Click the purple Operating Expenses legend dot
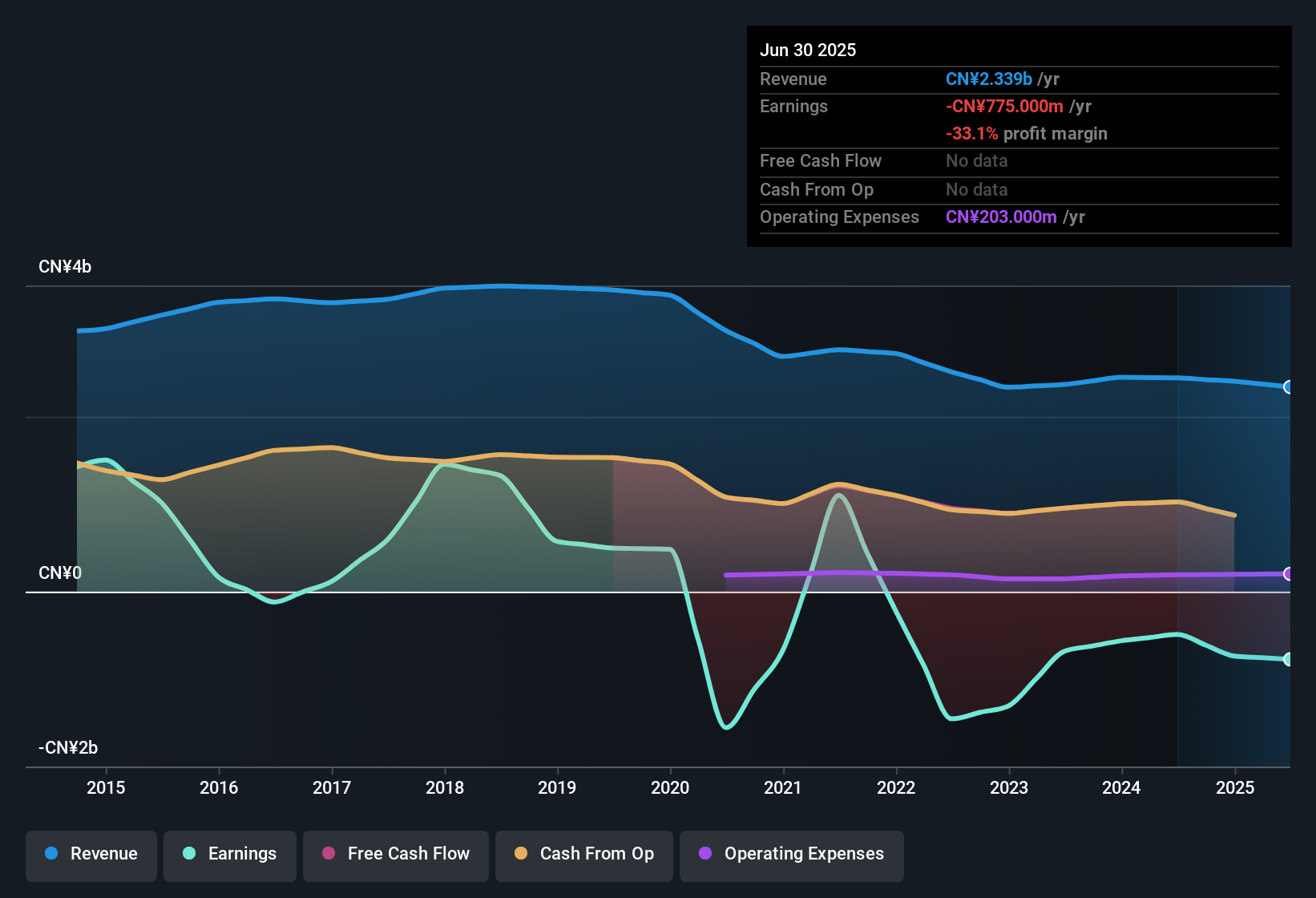Image resolution: width=1316 pixels, height=898 pixels. [x=704, y=854]
